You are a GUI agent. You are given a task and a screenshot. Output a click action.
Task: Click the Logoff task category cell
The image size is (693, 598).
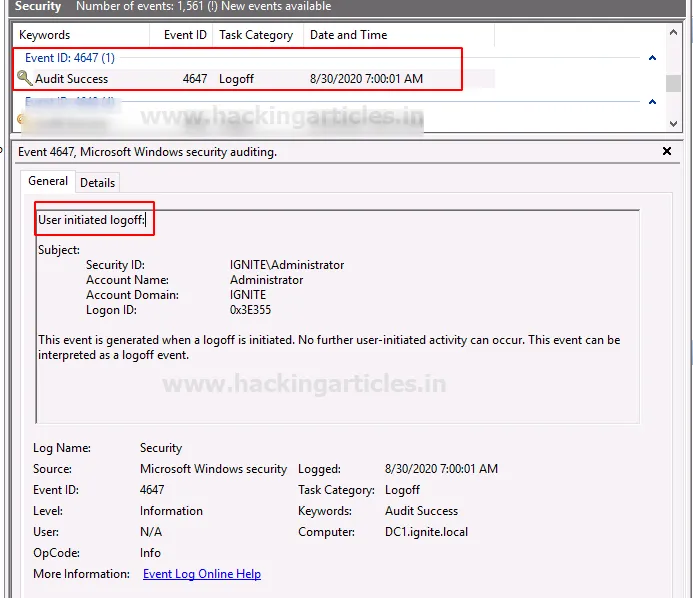click(x=236, y=79)
